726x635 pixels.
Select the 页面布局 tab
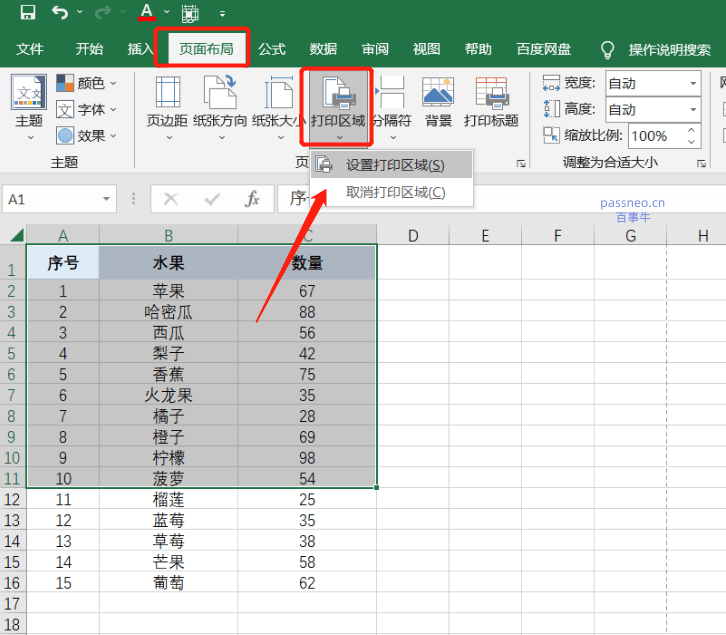coord(206,49)
